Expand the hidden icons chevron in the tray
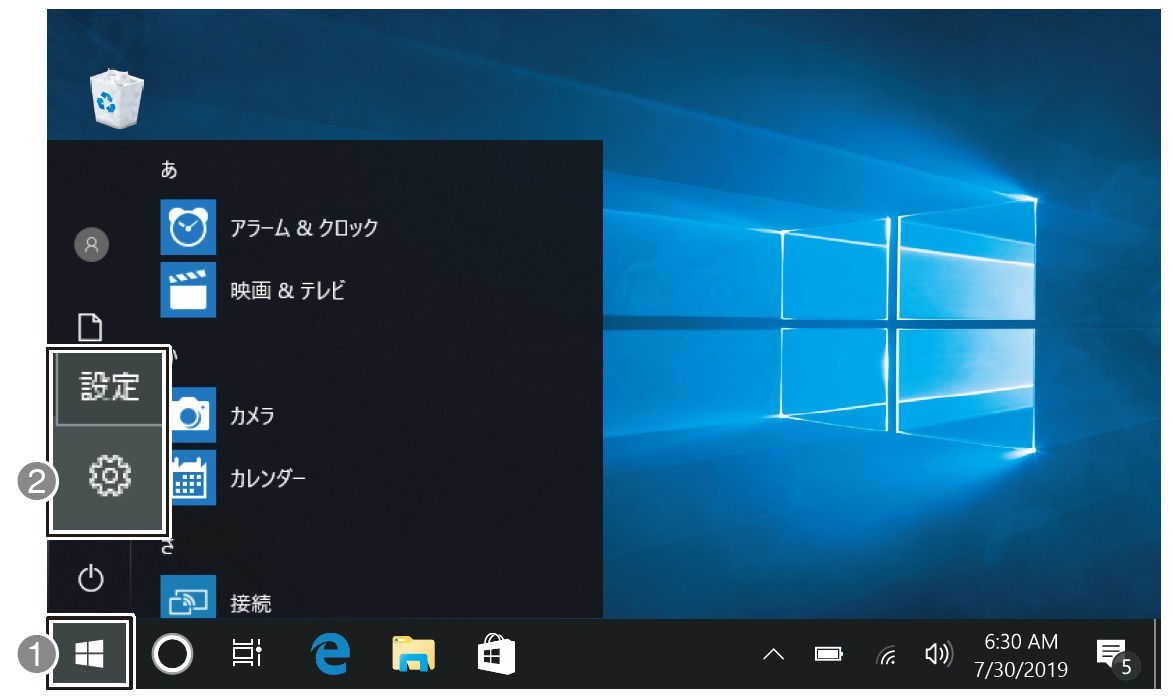Viewport: 1173px width, 699px height. click(x=772, y=654)
